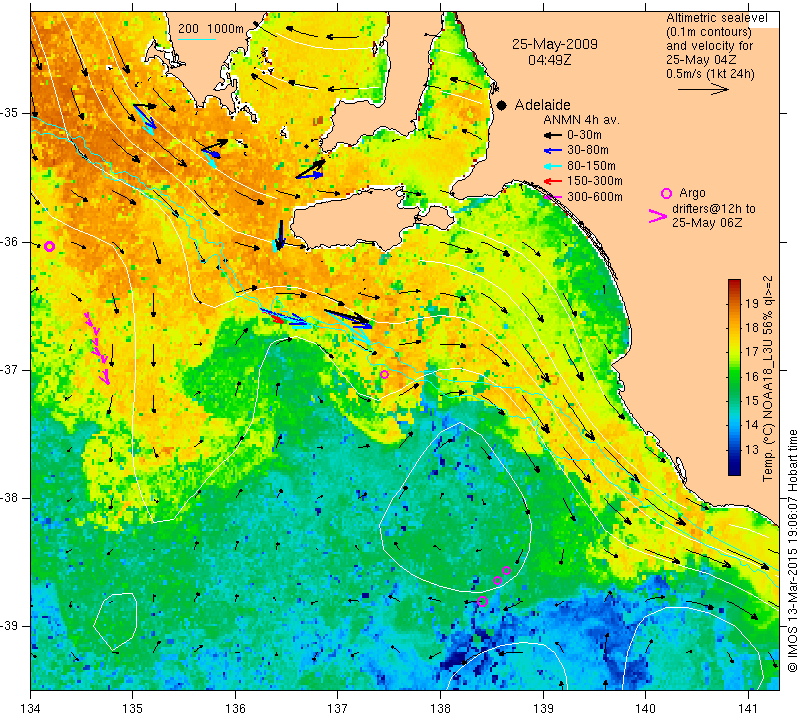This screenshot has height=720, width=800.
Task: Click the 19 degree color bar label
Action: coord(752,304)
